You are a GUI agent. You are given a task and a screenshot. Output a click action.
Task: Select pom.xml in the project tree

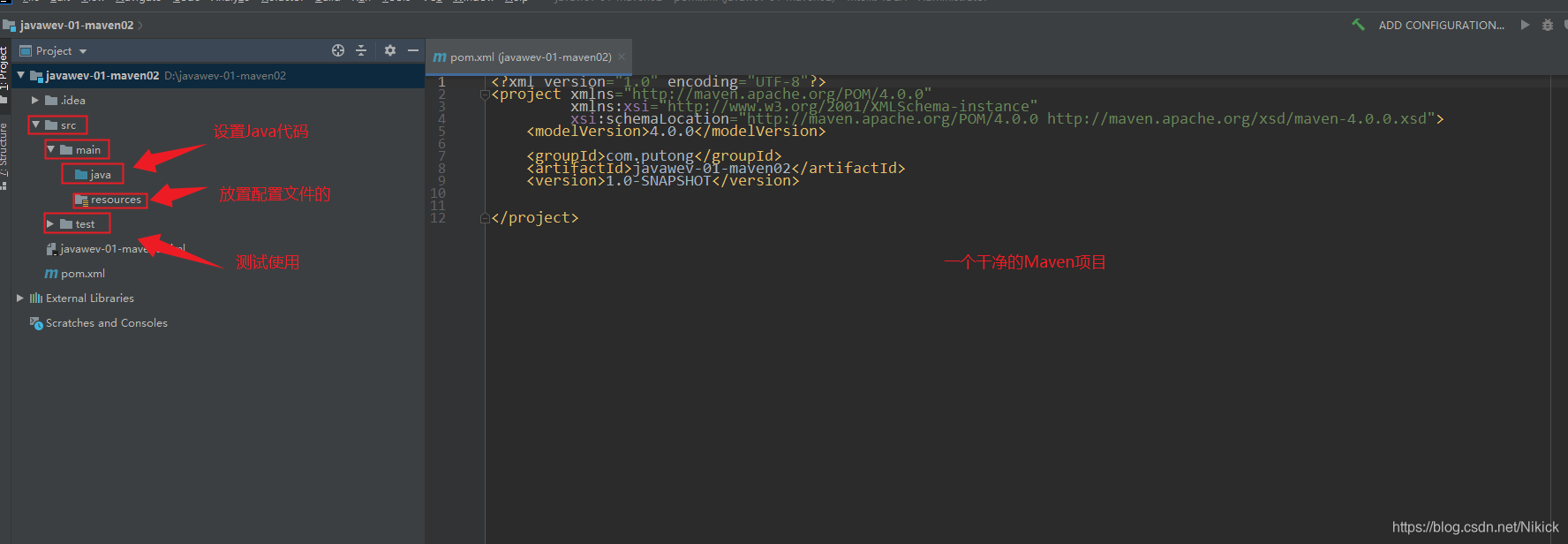click(82, 273)
